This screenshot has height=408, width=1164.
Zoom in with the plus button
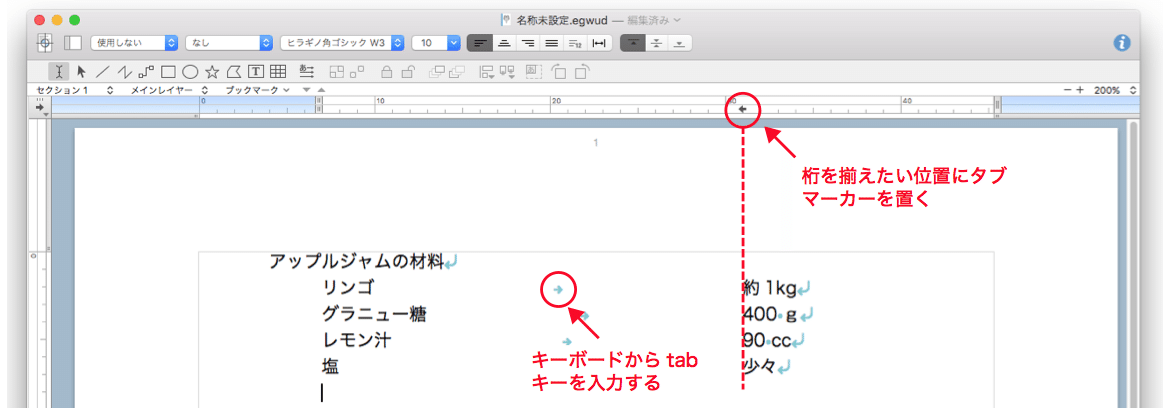(x=1080, y=90)
